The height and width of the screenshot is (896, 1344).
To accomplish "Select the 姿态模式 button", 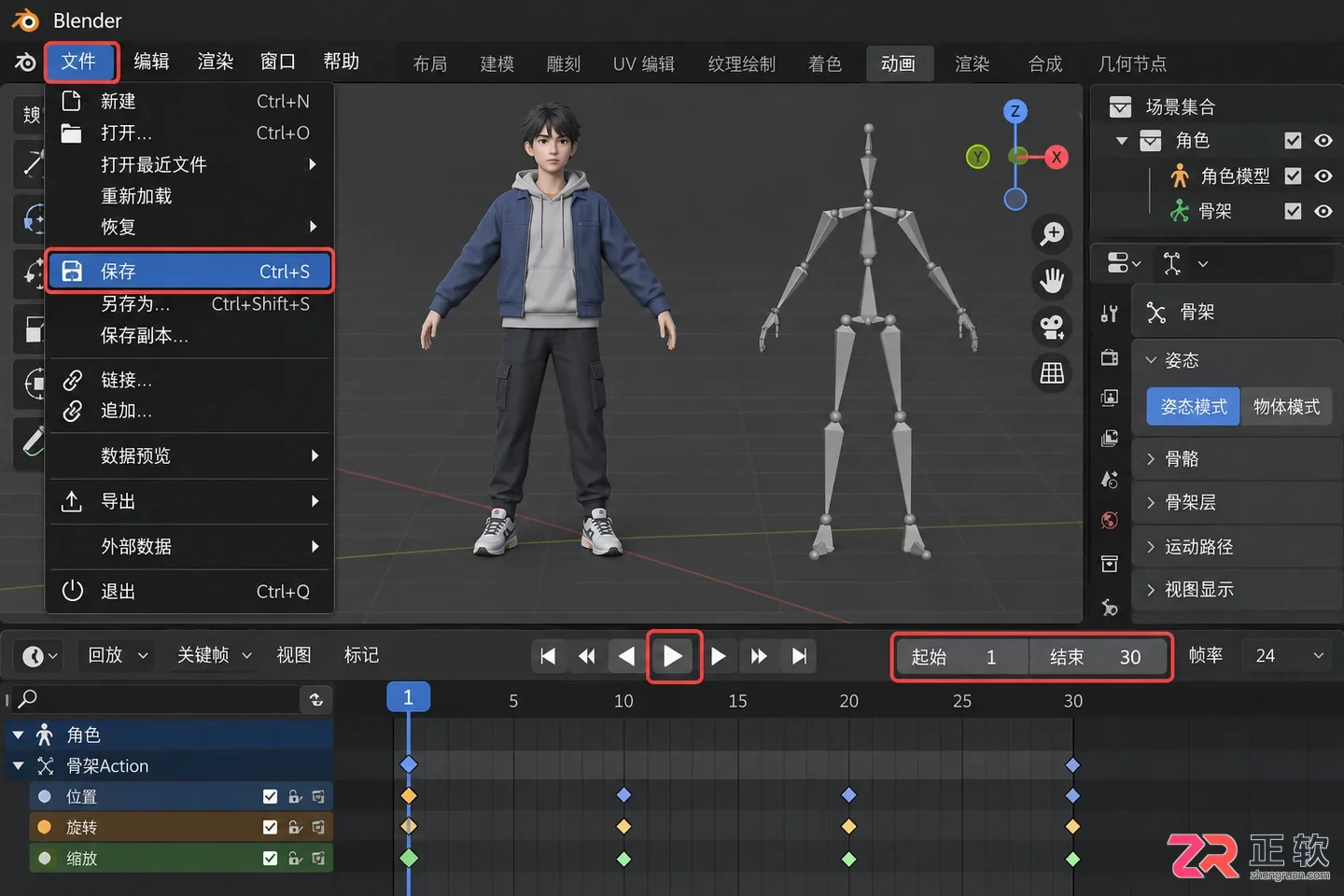I will tap(1194, 407).
